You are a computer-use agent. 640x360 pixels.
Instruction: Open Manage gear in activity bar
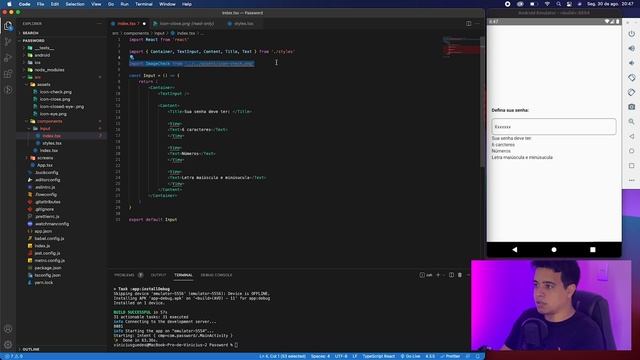(x=8, y=345)
